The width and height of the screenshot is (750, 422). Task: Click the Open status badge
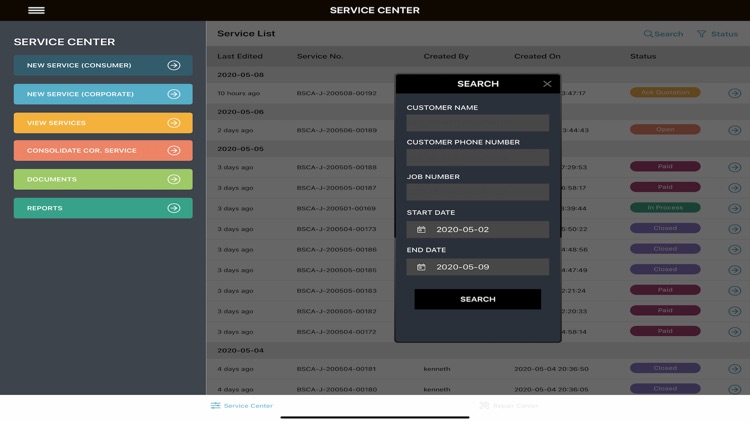tap(665, 129)
